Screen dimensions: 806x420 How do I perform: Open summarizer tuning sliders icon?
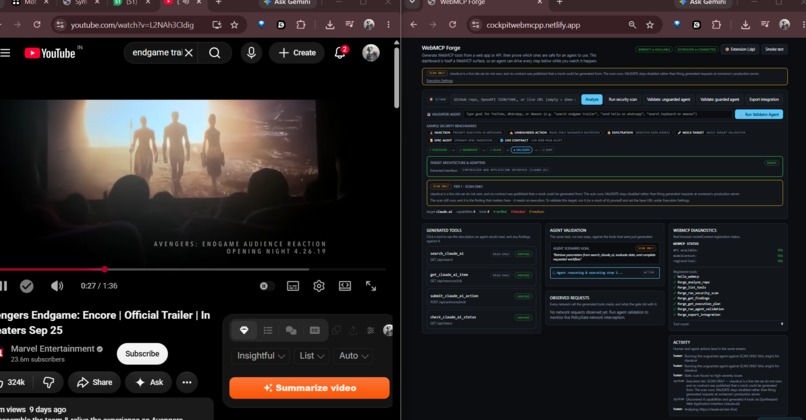coord(371,330)
